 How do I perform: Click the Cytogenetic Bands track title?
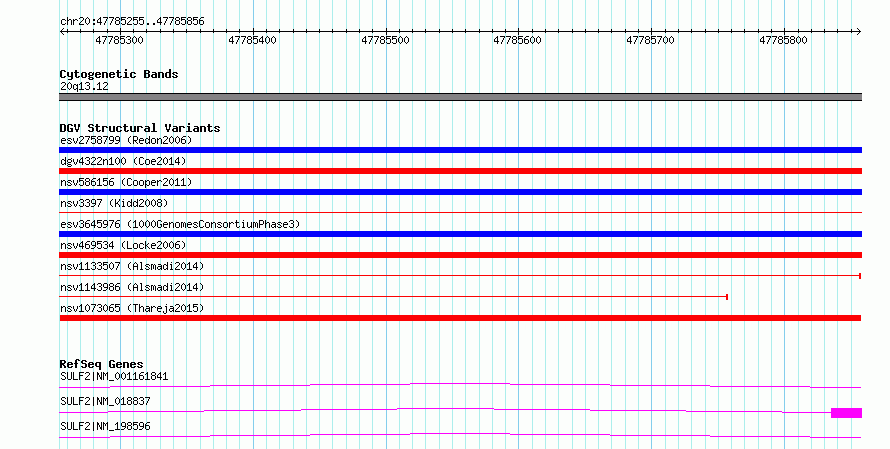coord(119,74)
